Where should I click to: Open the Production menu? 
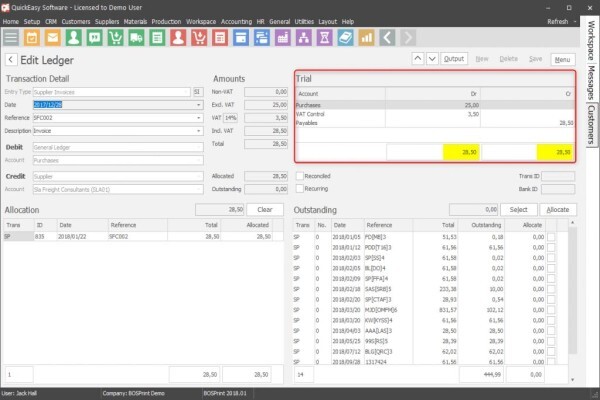click(166, 22)
